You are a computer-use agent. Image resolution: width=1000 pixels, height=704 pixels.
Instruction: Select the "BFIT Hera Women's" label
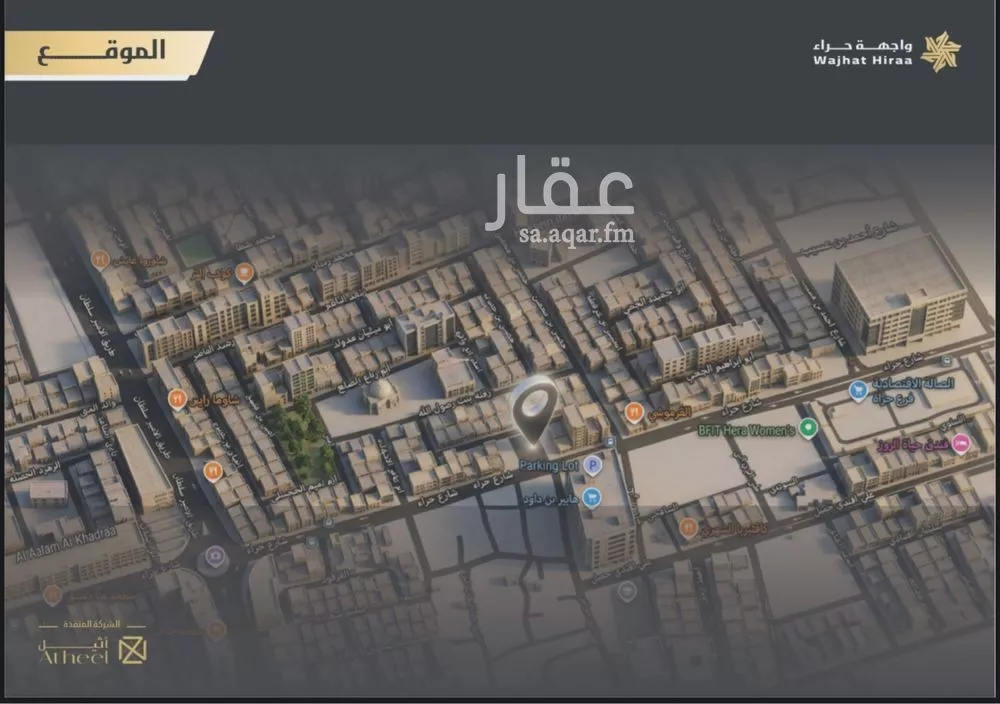pyautogui.click(x=747, y=430)
